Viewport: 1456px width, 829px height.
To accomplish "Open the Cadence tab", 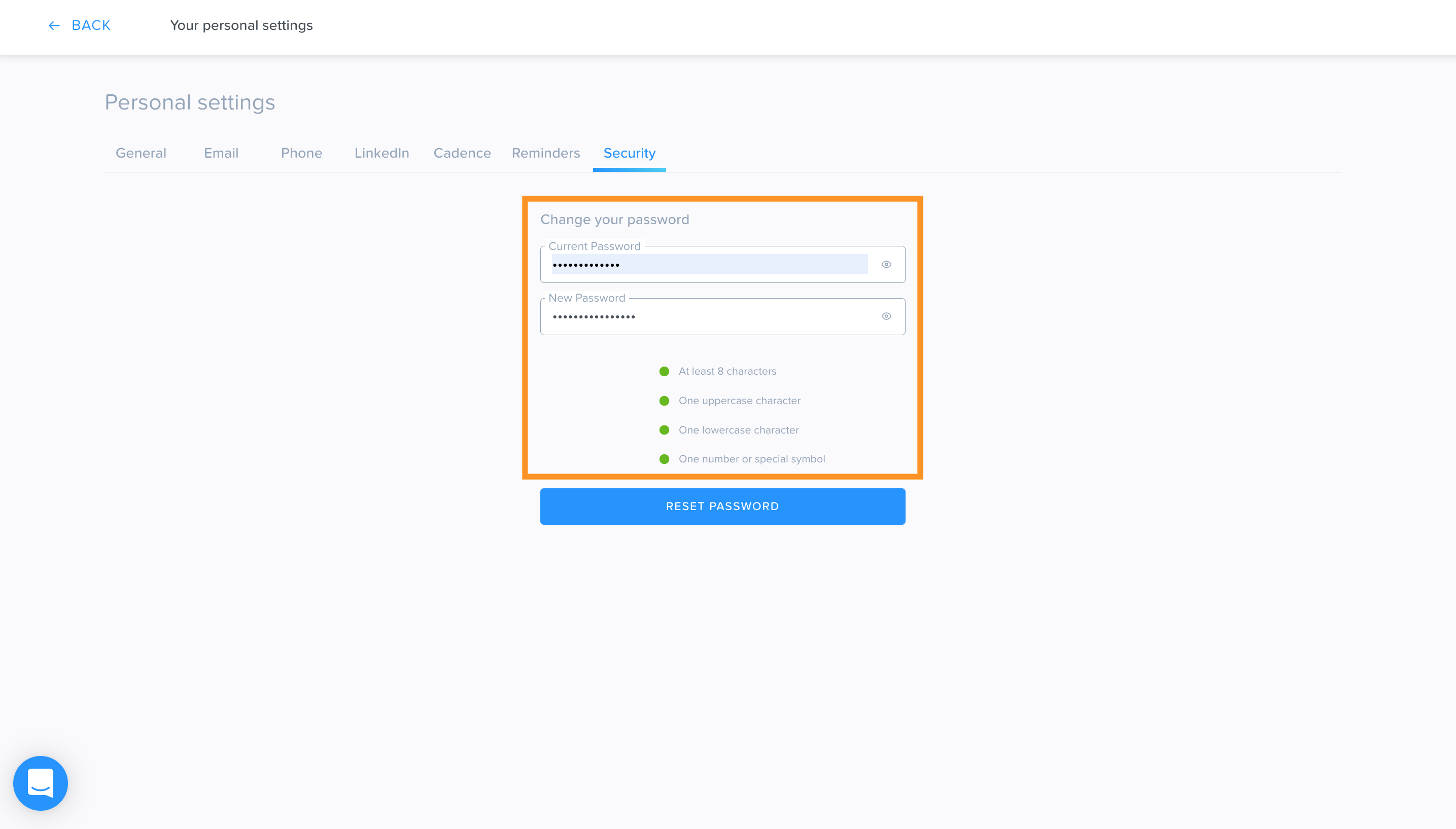I will pos(462,153).
